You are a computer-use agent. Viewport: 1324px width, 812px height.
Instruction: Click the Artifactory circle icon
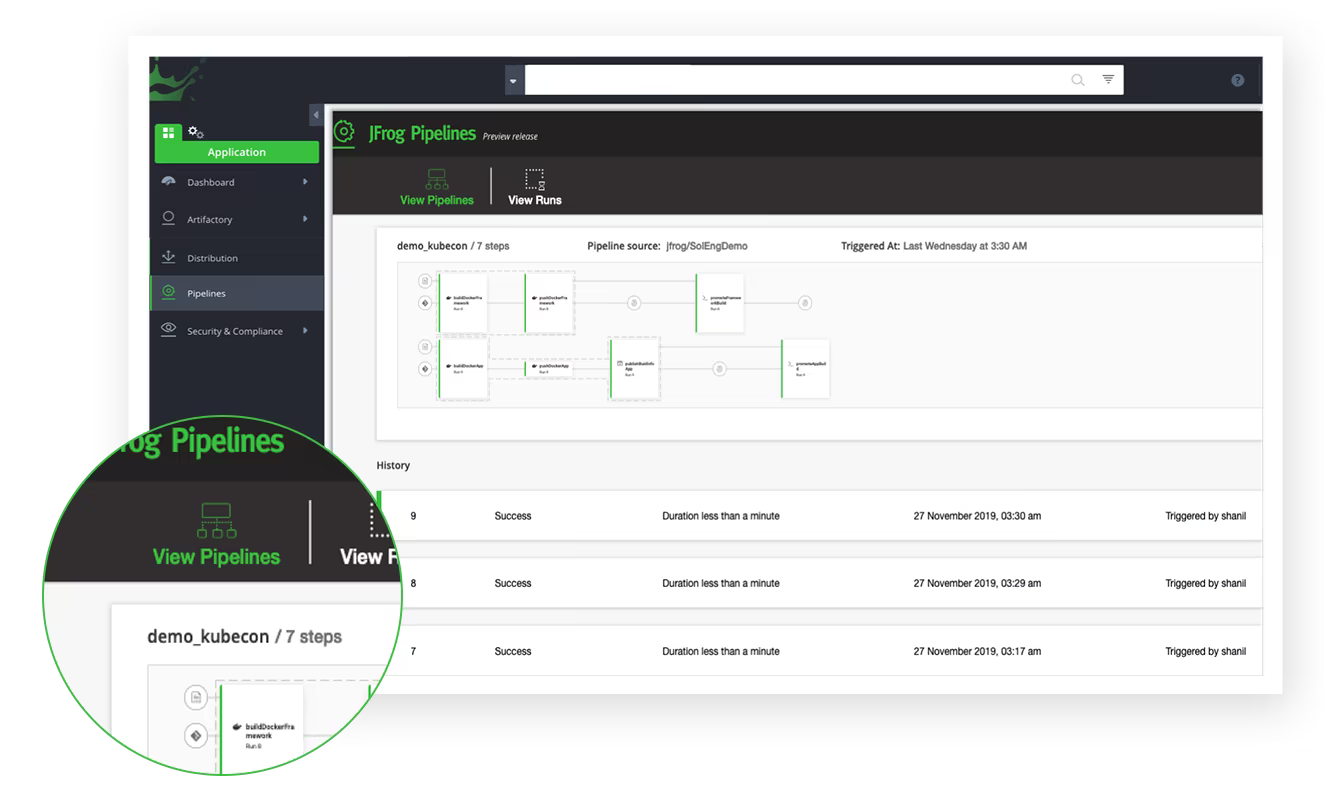click(x=168, y=218)
